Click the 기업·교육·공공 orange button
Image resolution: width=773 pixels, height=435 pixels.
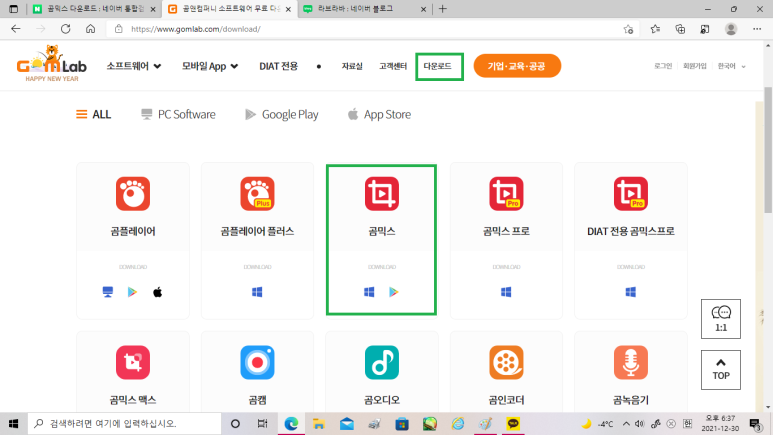coord(517,66)
